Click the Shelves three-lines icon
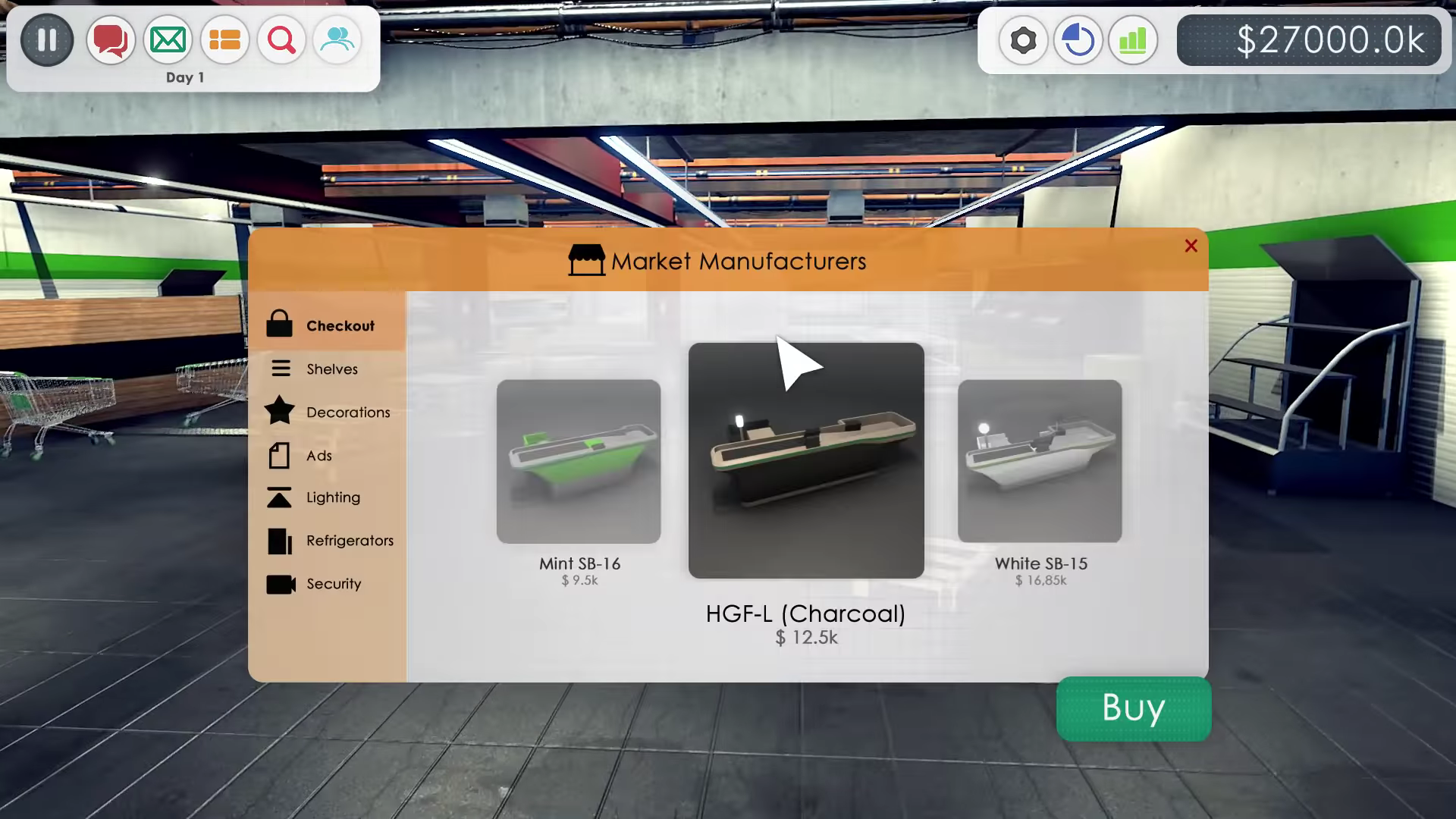This screenshot has width=1456, height=819. pyautogui.click(x=281, y=369)
